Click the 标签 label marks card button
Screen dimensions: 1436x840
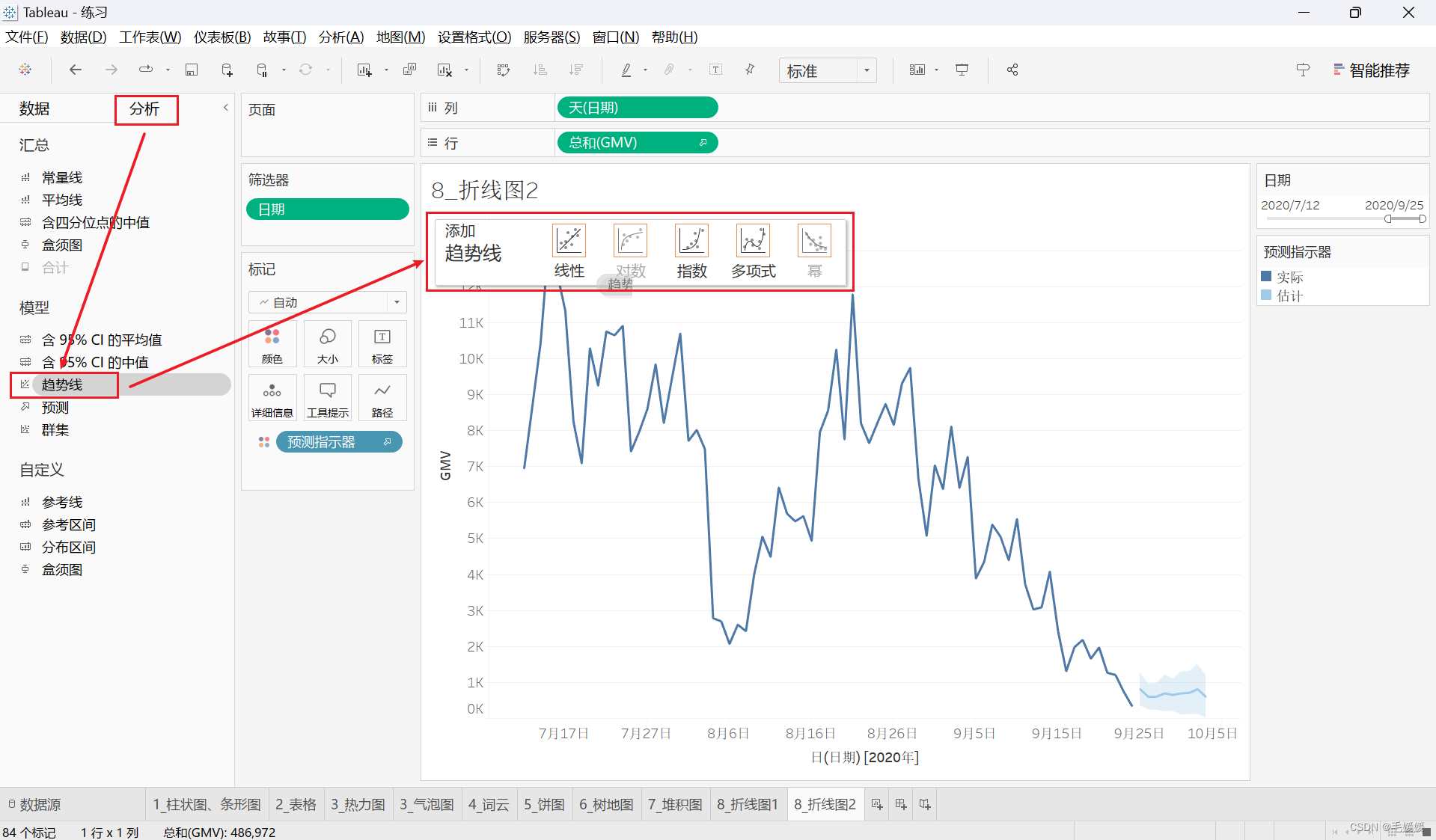382,344
